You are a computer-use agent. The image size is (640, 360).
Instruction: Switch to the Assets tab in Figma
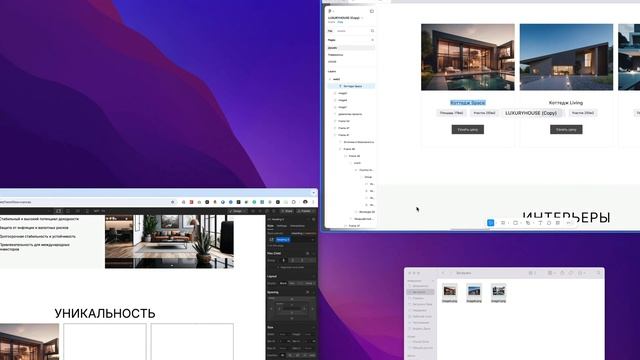click(x=341, y=31)
